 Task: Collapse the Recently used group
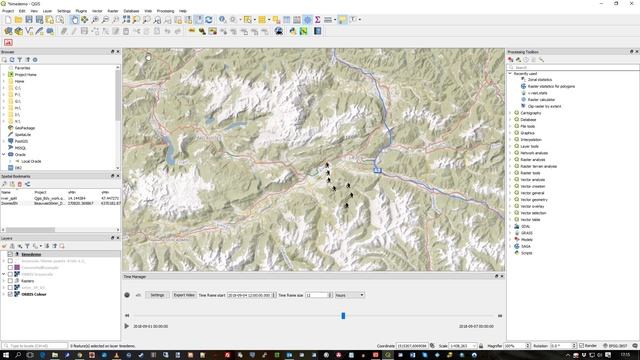pyautogui.click(x=510, y=73)
